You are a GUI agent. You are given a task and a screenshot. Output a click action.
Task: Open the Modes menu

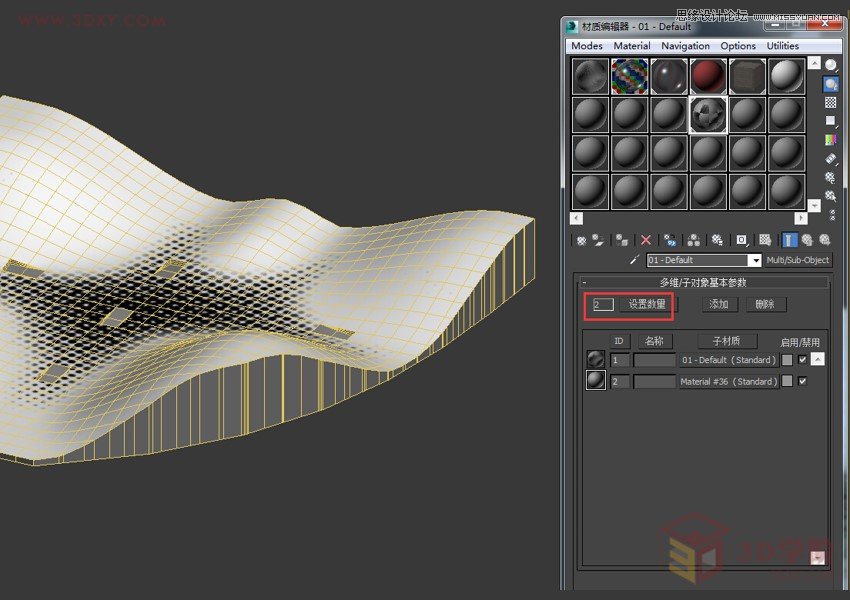click(x=587, y=46)
